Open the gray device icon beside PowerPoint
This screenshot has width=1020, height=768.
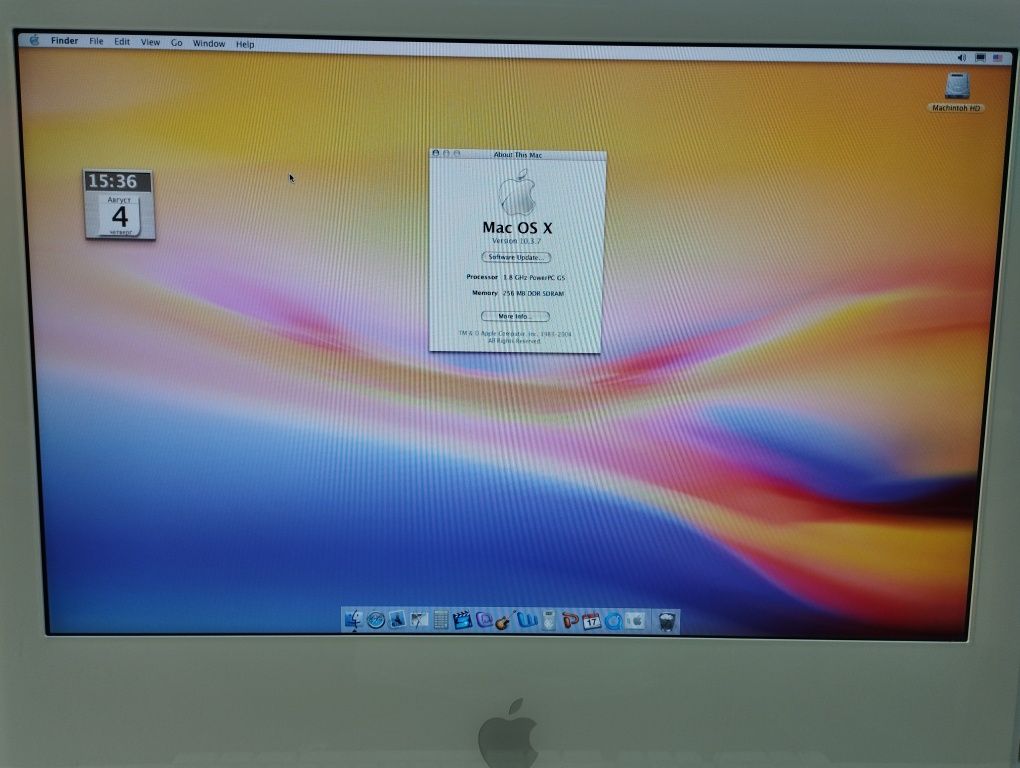click(549, 622)
